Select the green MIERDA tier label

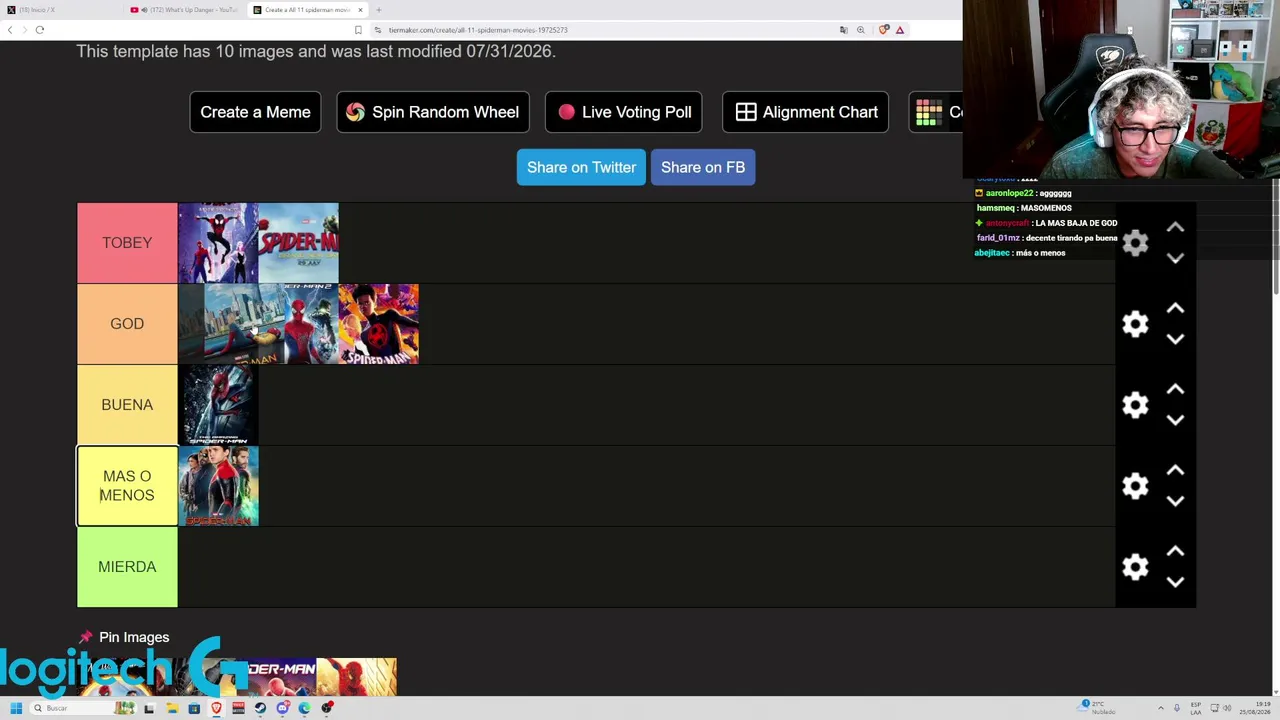click(x=127, y=567)
